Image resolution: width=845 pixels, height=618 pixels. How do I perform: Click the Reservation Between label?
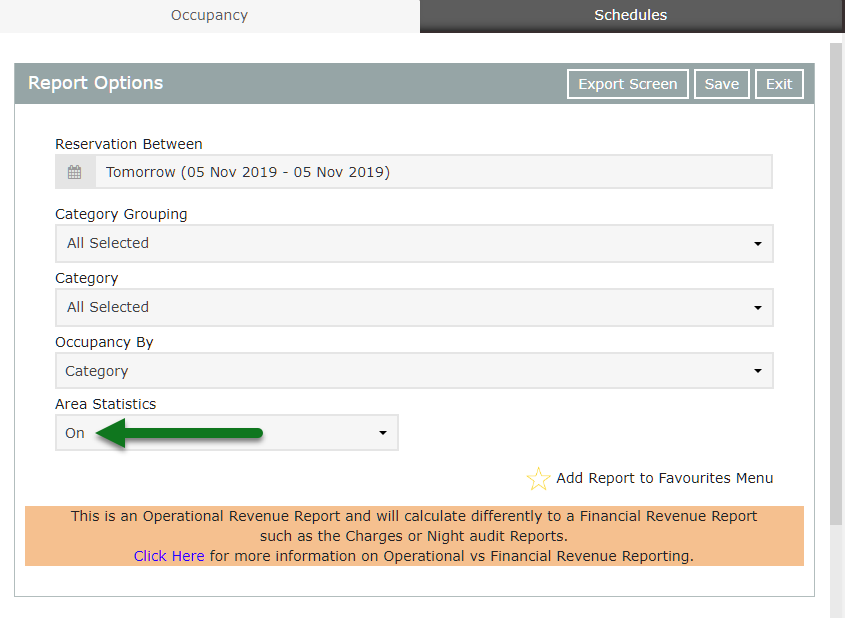coord(129,144)
